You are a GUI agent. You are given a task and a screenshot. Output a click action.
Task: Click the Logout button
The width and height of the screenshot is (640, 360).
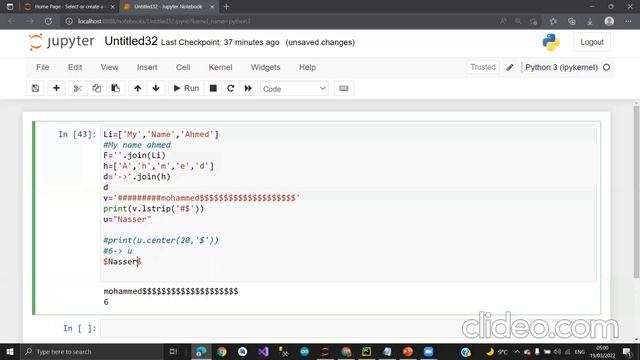[592, 42]
